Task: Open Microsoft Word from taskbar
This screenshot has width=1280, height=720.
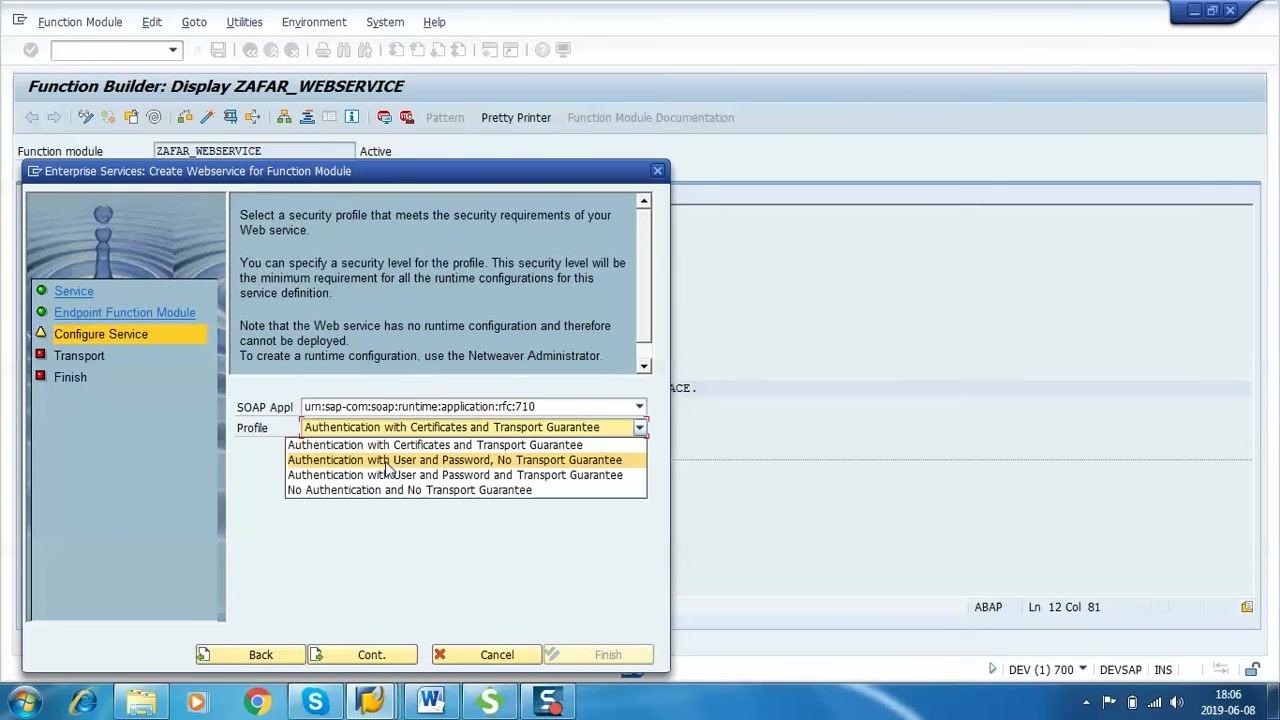Action: coord(431,702)
